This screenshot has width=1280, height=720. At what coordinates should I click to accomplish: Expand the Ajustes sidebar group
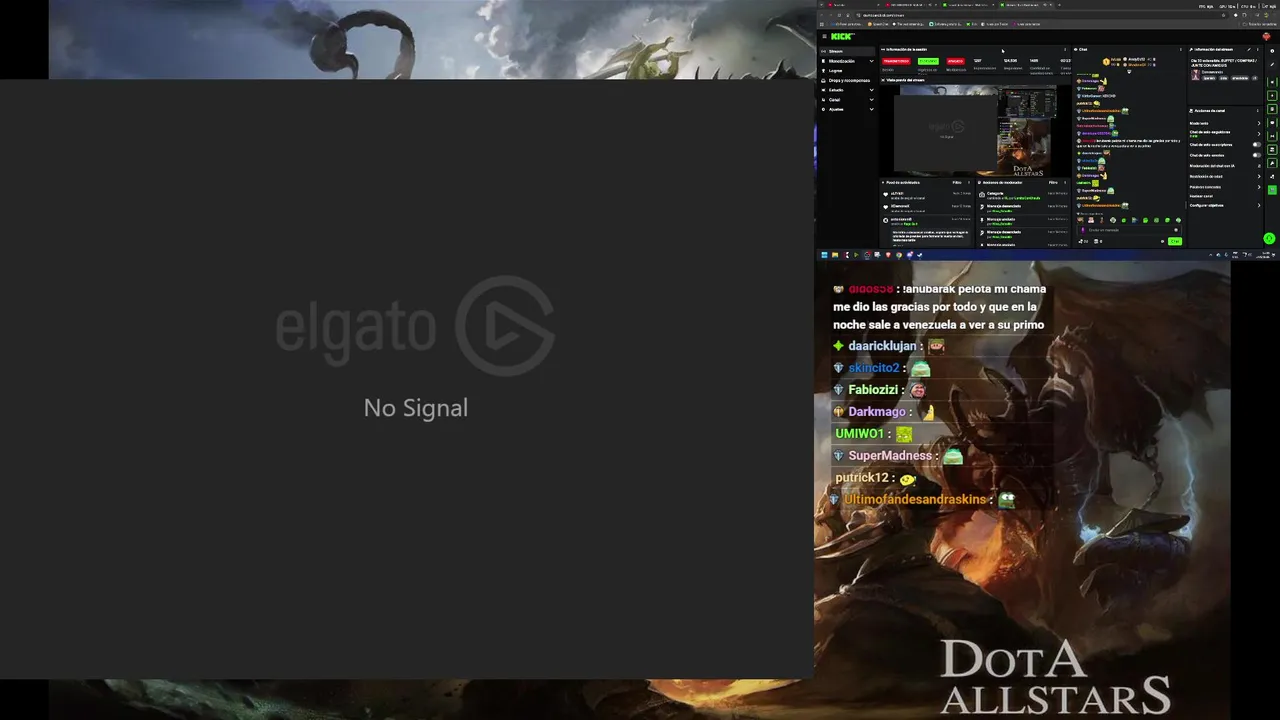click(x=847, y=109)
